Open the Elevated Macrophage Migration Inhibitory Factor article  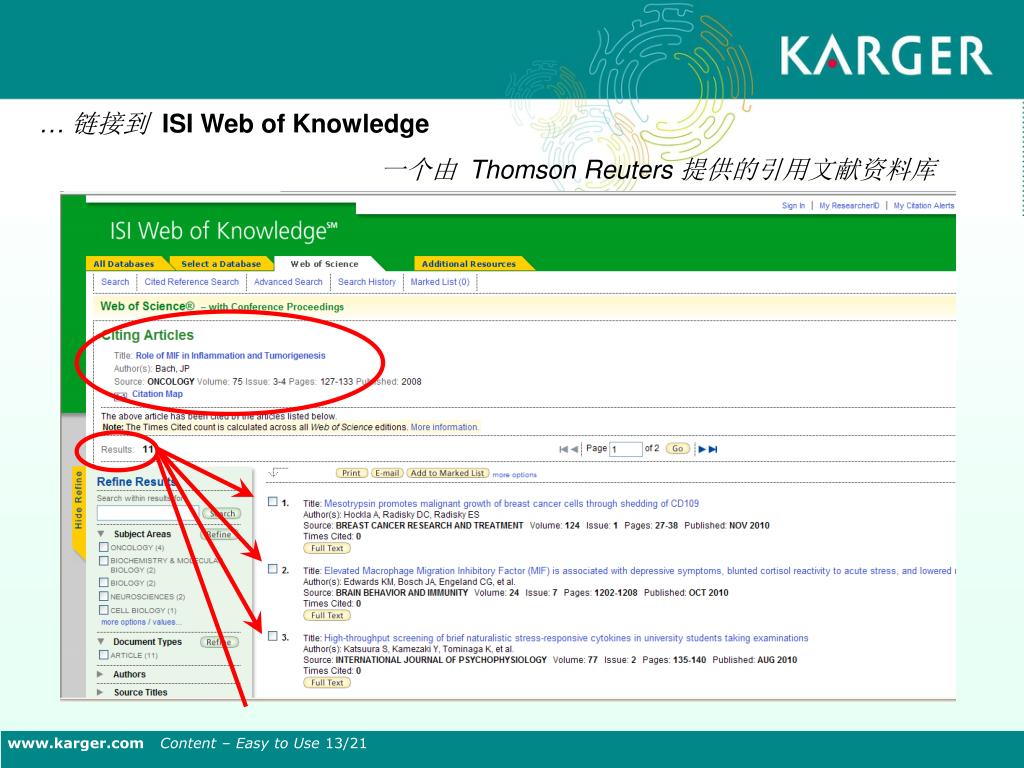tap(639, 571)
